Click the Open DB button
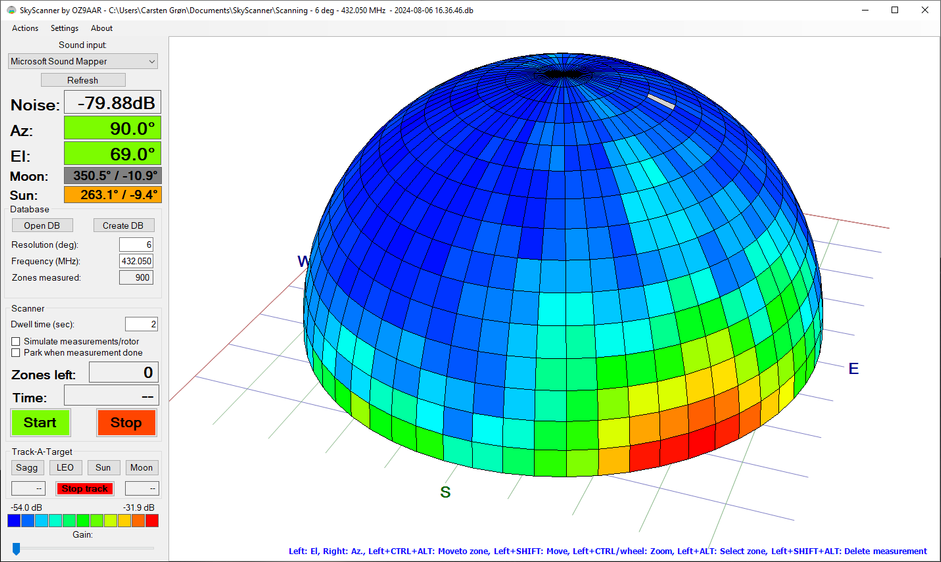Screen dimensions: 941x562 click(x=42, y=225)
